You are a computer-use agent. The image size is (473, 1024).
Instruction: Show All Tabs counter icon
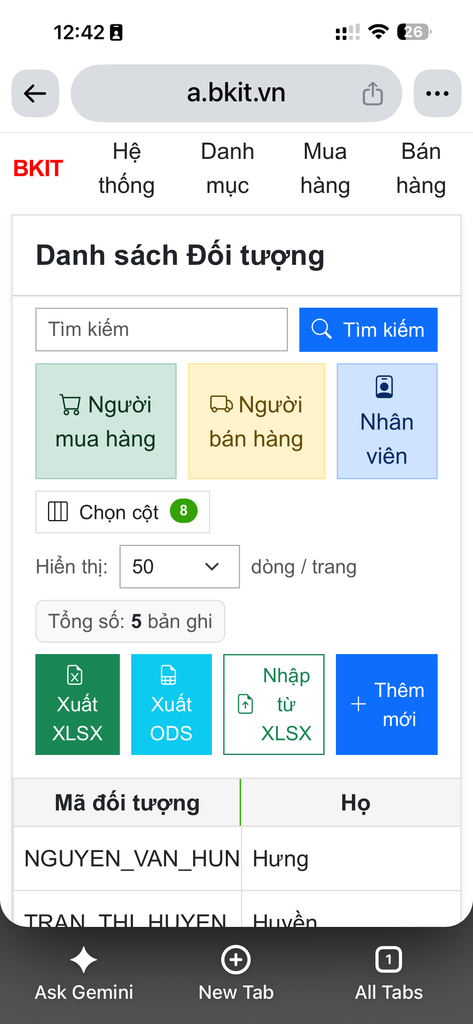pos(389,960)
